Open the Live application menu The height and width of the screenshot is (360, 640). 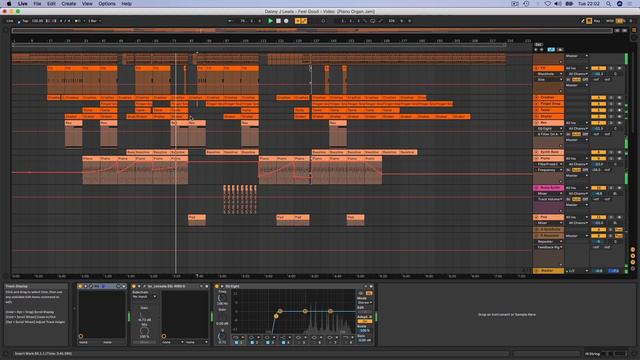(22, 4)
